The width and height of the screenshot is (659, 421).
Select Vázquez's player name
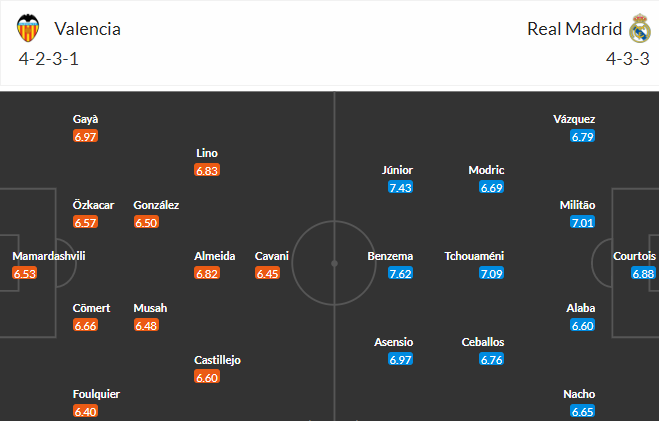574,119
